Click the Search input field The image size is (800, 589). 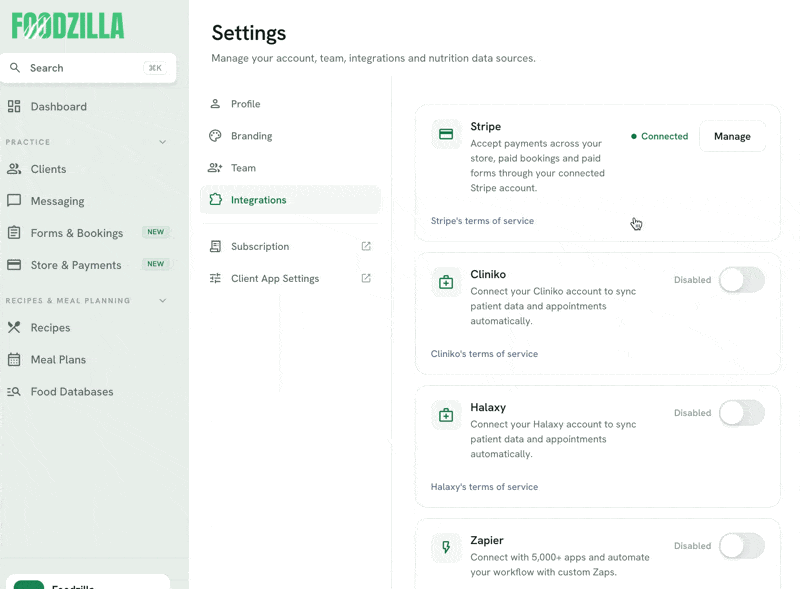coord(88,68)
